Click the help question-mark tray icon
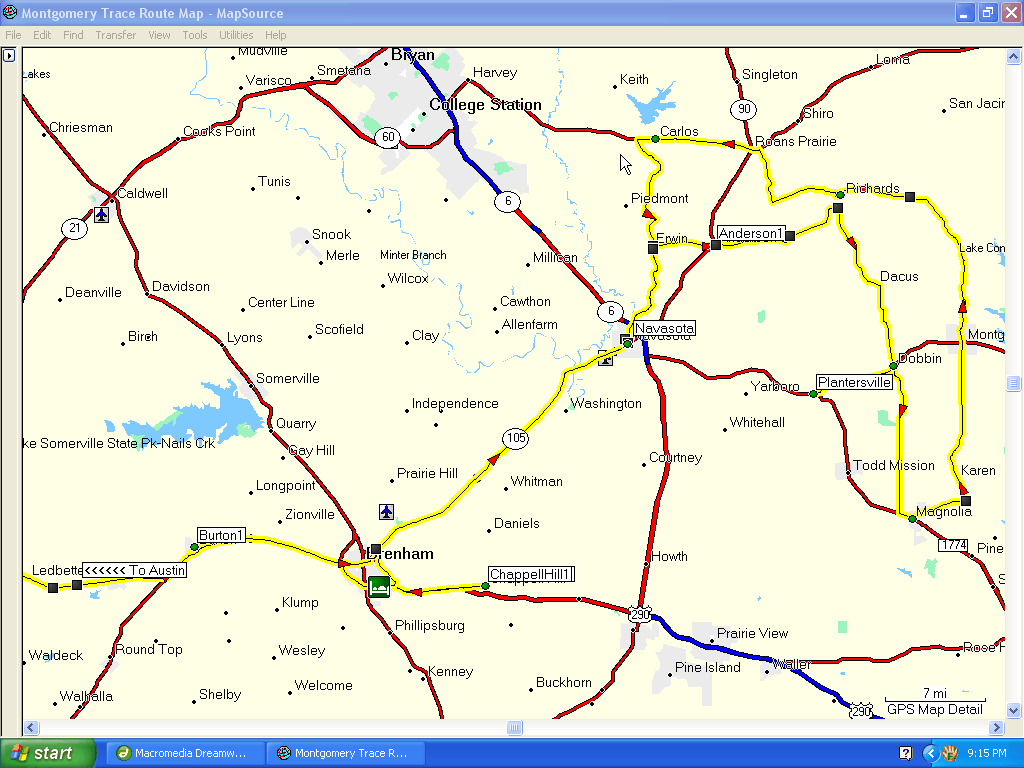 click(905, 753)
